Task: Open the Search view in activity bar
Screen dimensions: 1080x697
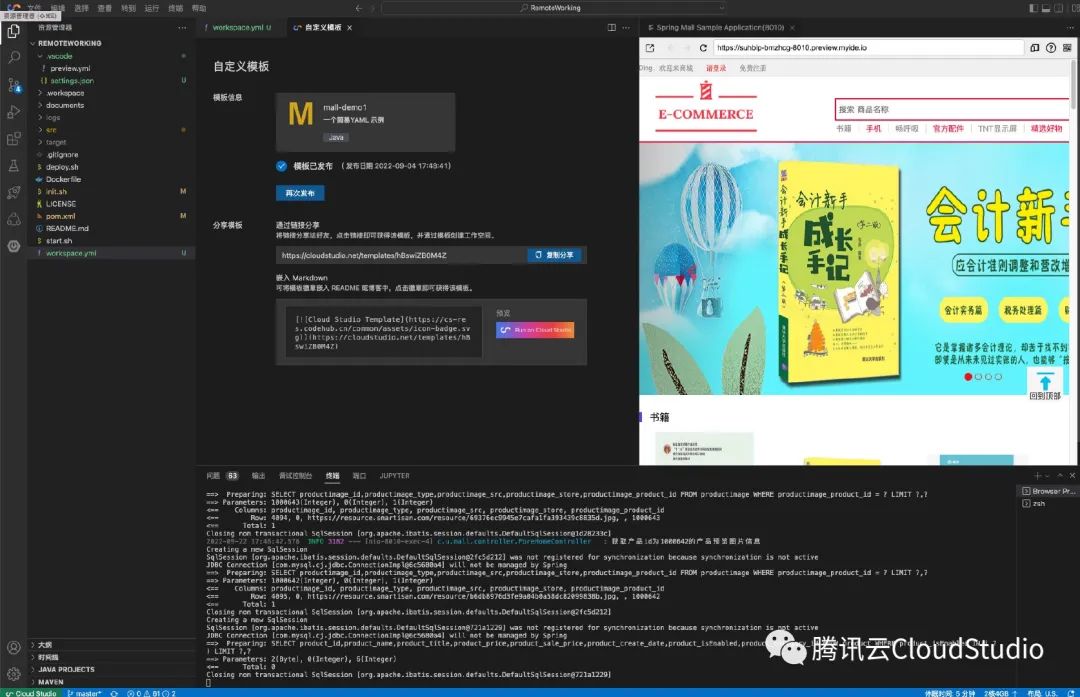Action: 13,58
